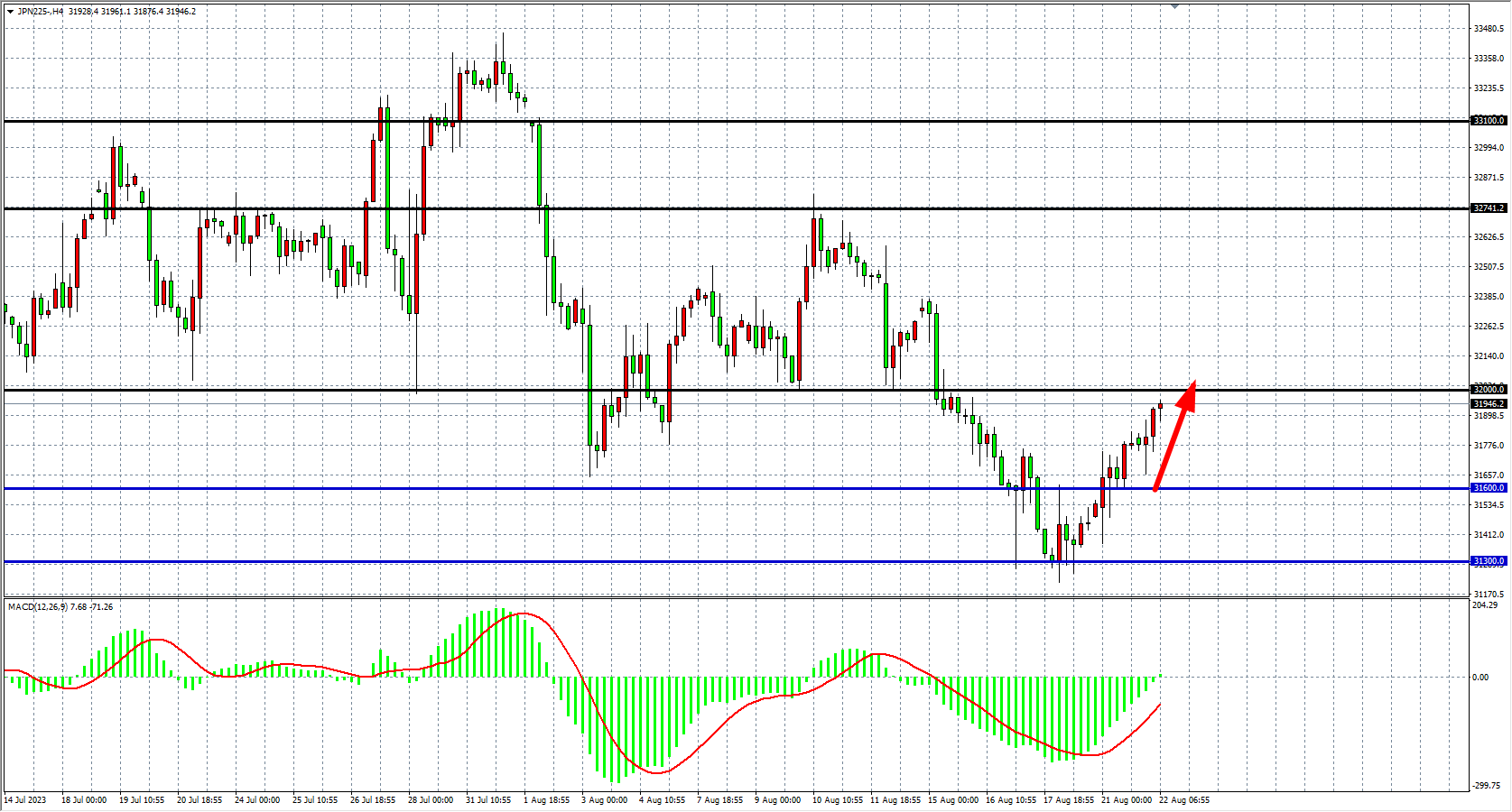Click the current price 31946.2 label
The image size is (1512, 812).
pos(1489,404)
